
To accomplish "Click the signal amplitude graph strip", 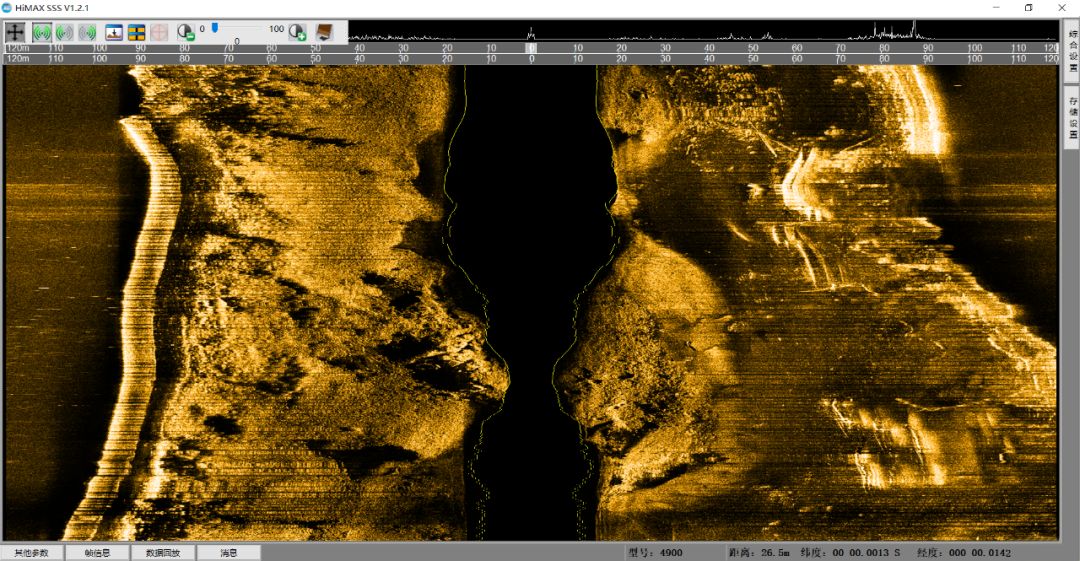I will (x=703, y=31).
